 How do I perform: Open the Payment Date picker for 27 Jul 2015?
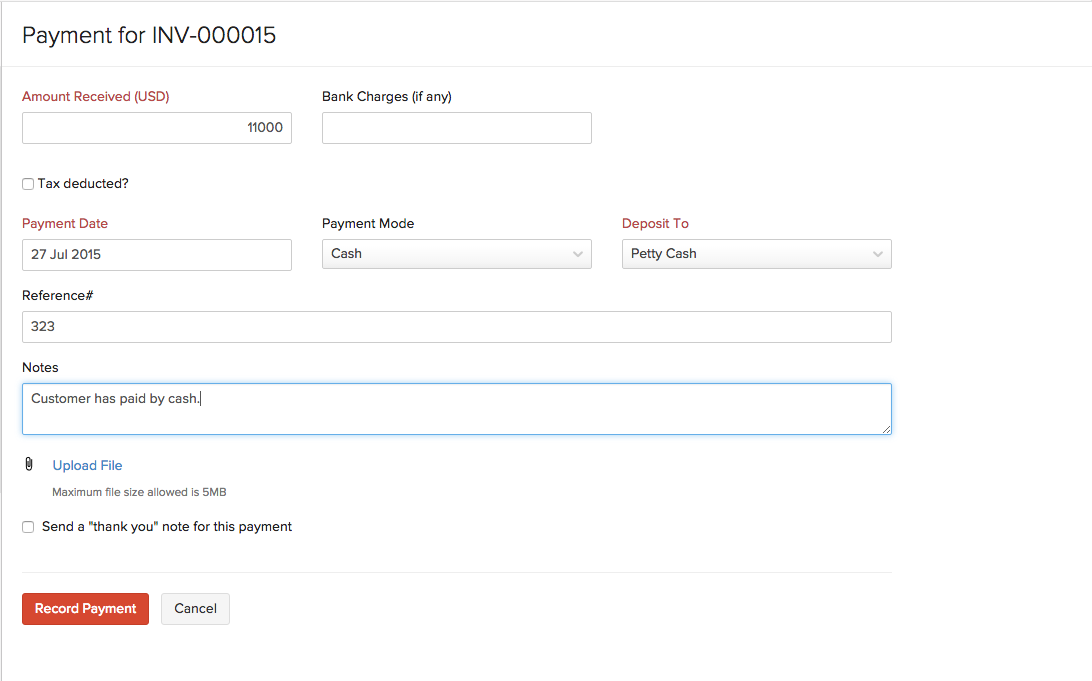point(156,254)
